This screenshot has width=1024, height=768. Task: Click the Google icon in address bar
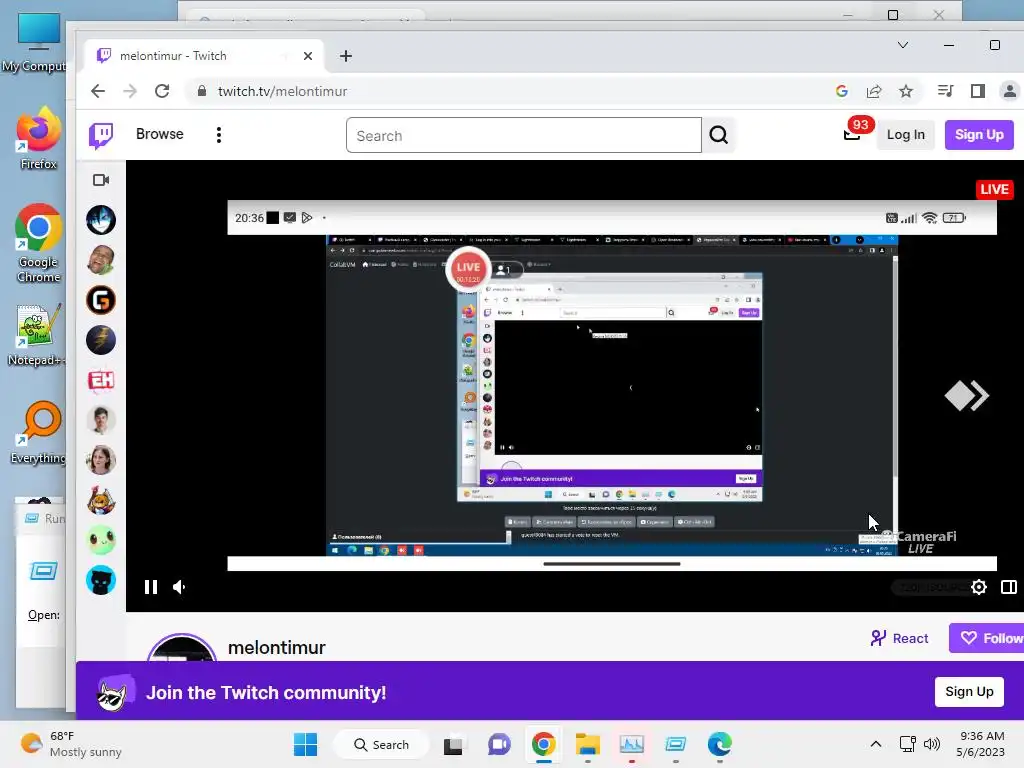(842, 91)
